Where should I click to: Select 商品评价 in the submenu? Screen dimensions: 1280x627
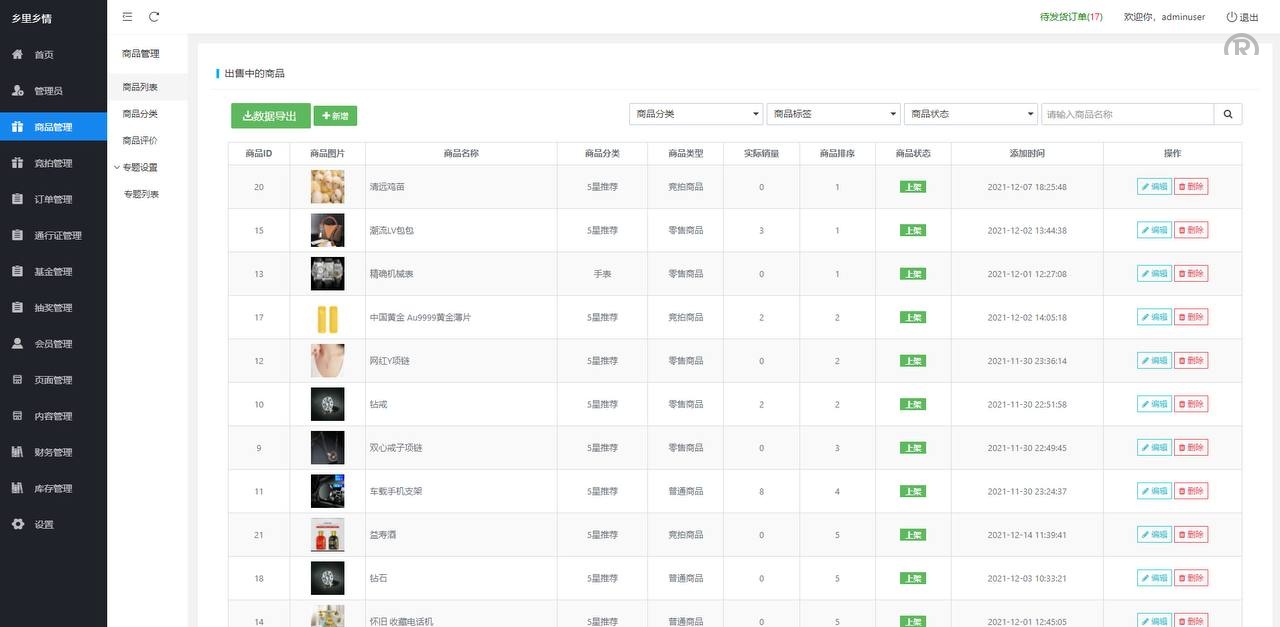pyautogui.click(x=140, y=140)
